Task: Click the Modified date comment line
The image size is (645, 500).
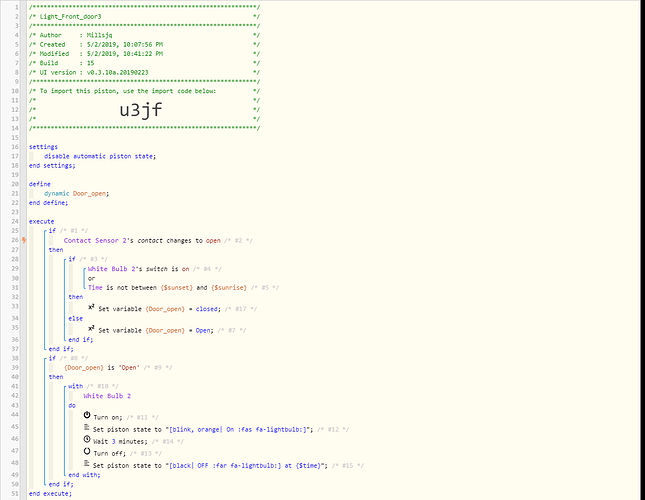Action: (144, 53)
